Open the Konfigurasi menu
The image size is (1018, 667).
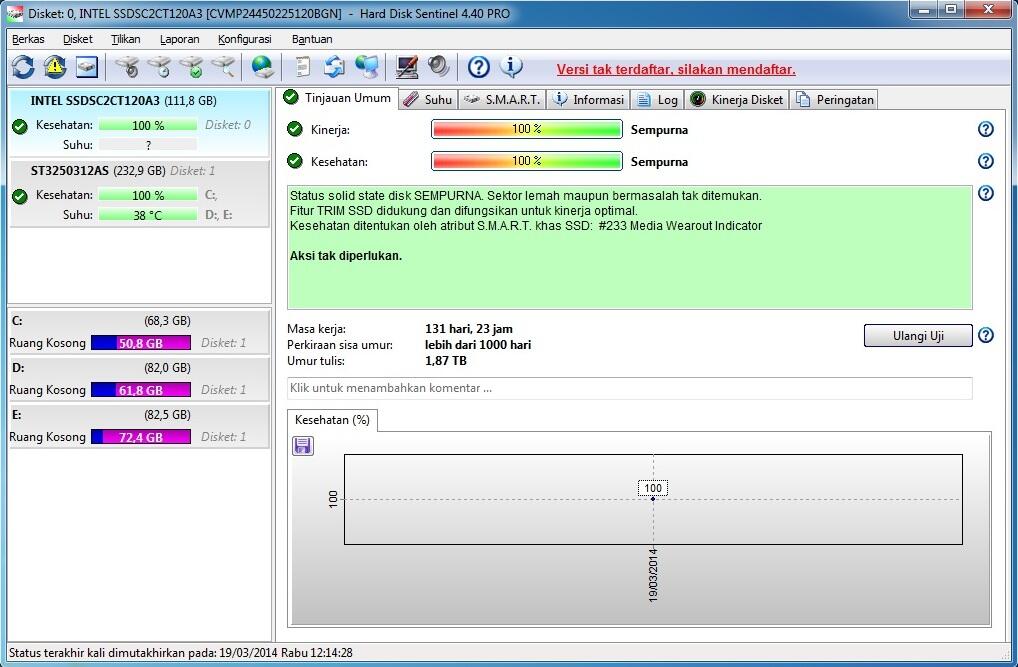(x=244, y=39)
